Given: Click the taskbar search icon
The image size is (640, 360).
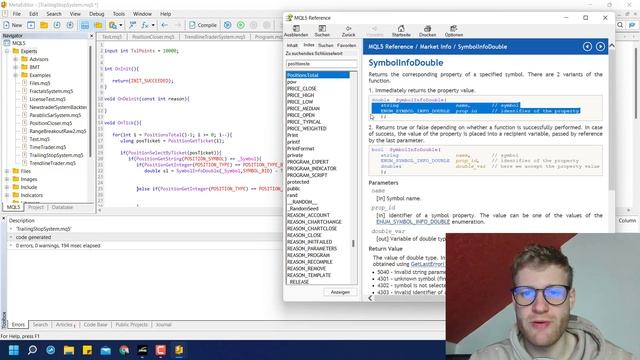Looking at the screenshot, I should click(x=32, y=350).
